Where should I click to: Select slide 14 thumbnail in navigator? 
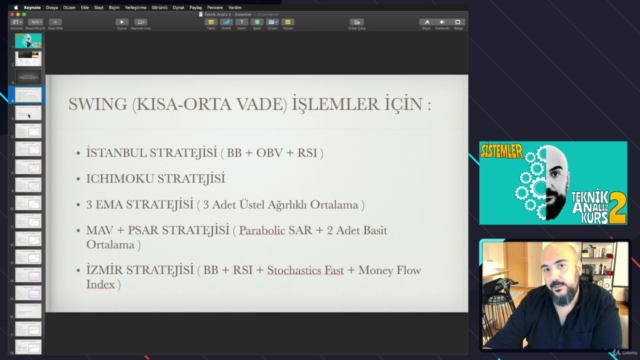28,274
